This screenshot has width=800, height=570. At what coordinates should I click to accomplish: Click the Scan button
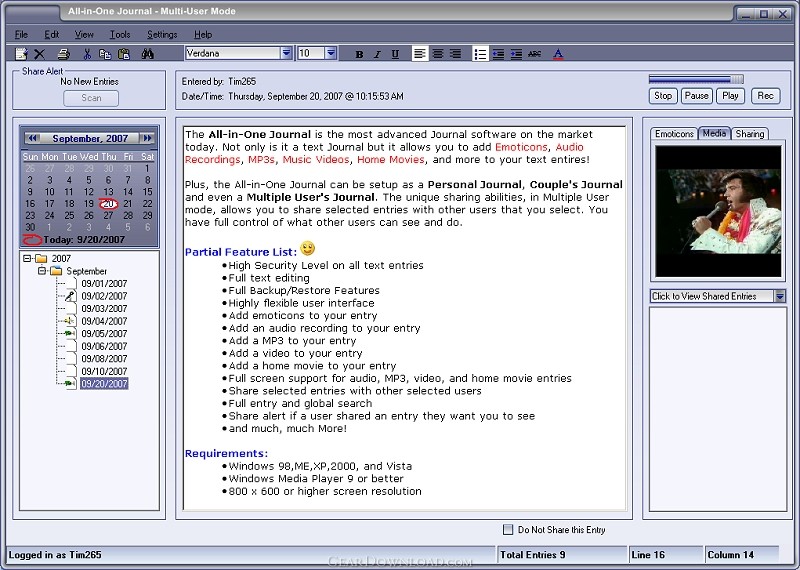point(91,98)
